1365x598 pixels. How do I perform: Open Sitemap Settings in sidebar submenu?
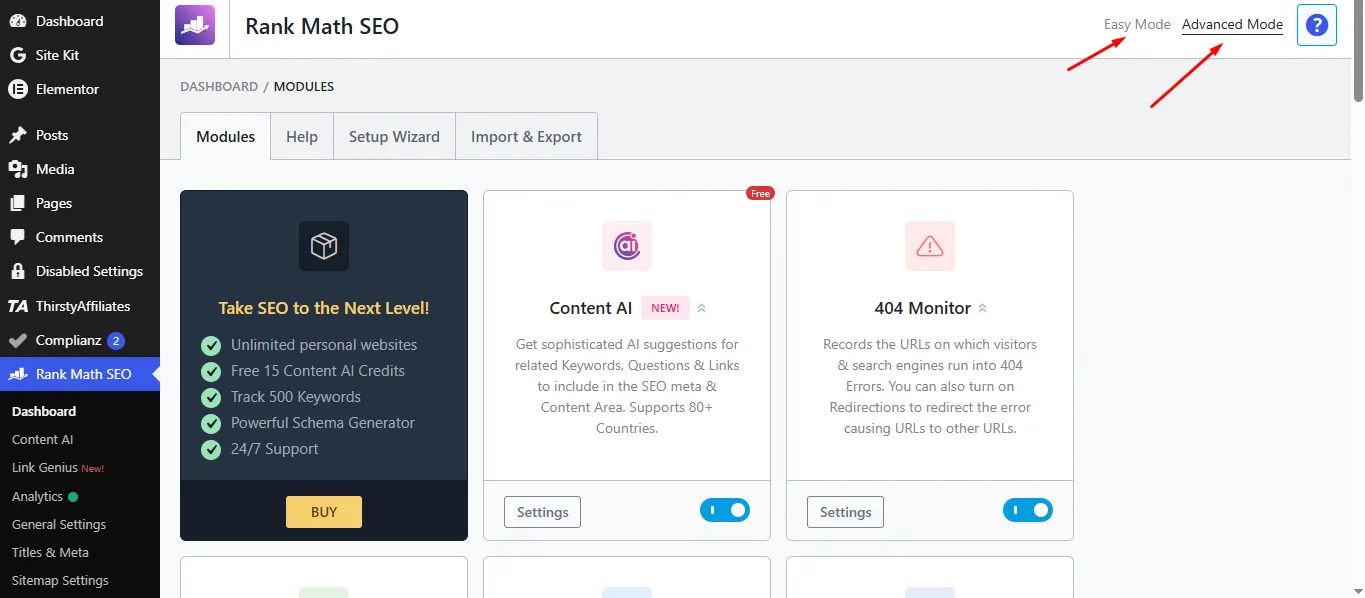click(x=60, y=580)
